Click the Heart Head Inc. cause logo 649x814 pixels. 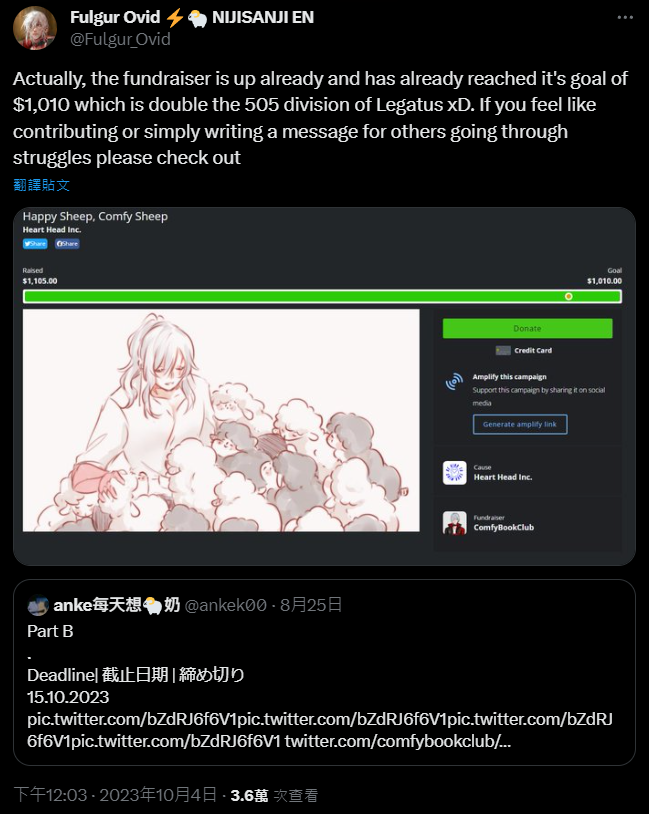[454, 473]
